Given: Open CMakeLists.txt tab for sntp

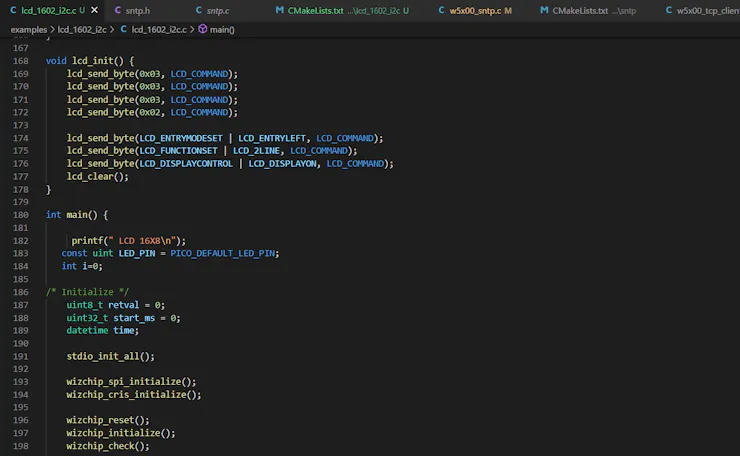Looking at the screenshot, I should pyautogui.click(x=589, y=10).
